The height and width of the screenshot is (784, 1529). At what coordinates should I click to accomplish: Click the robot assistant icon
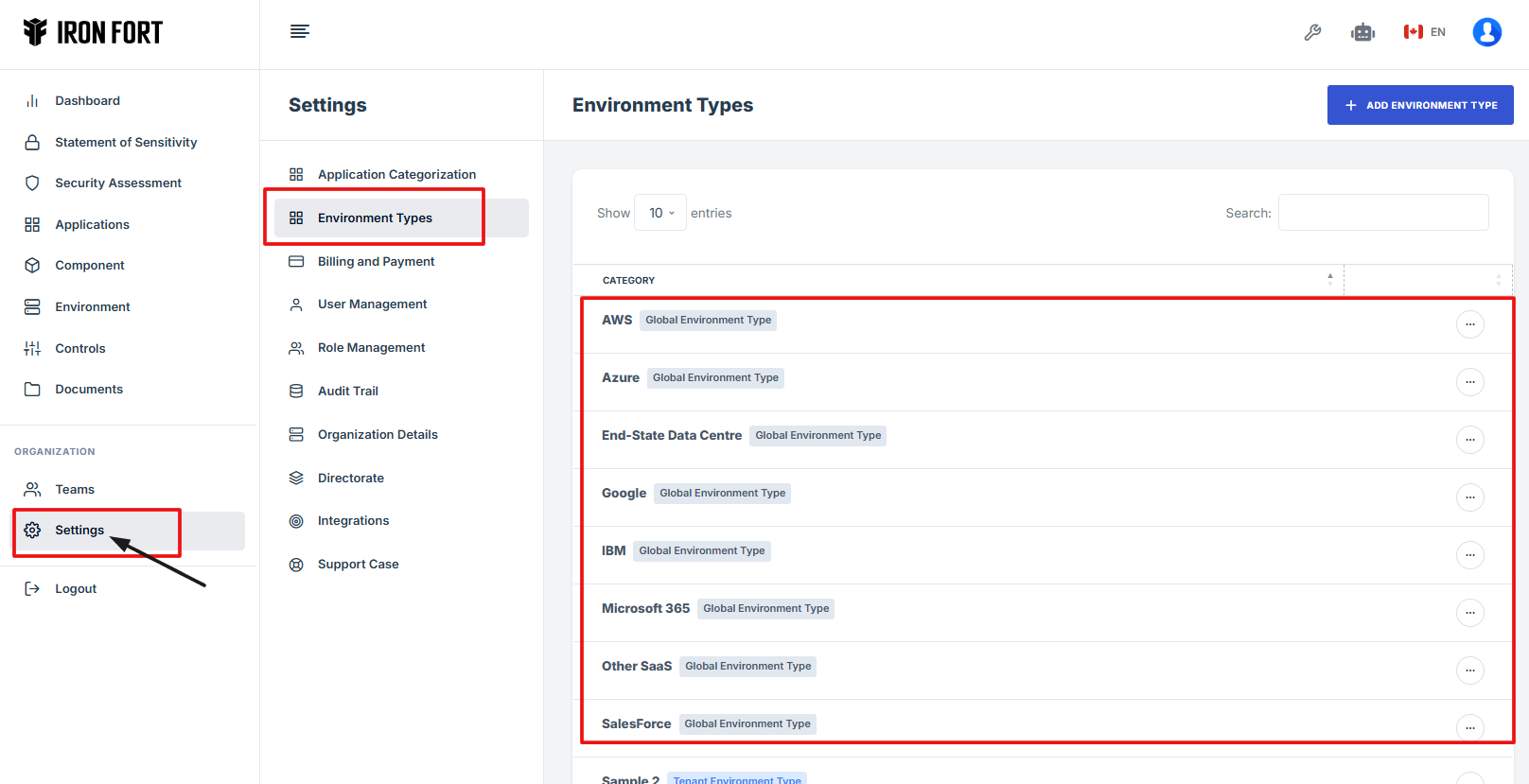click(x=1362, y=32)
